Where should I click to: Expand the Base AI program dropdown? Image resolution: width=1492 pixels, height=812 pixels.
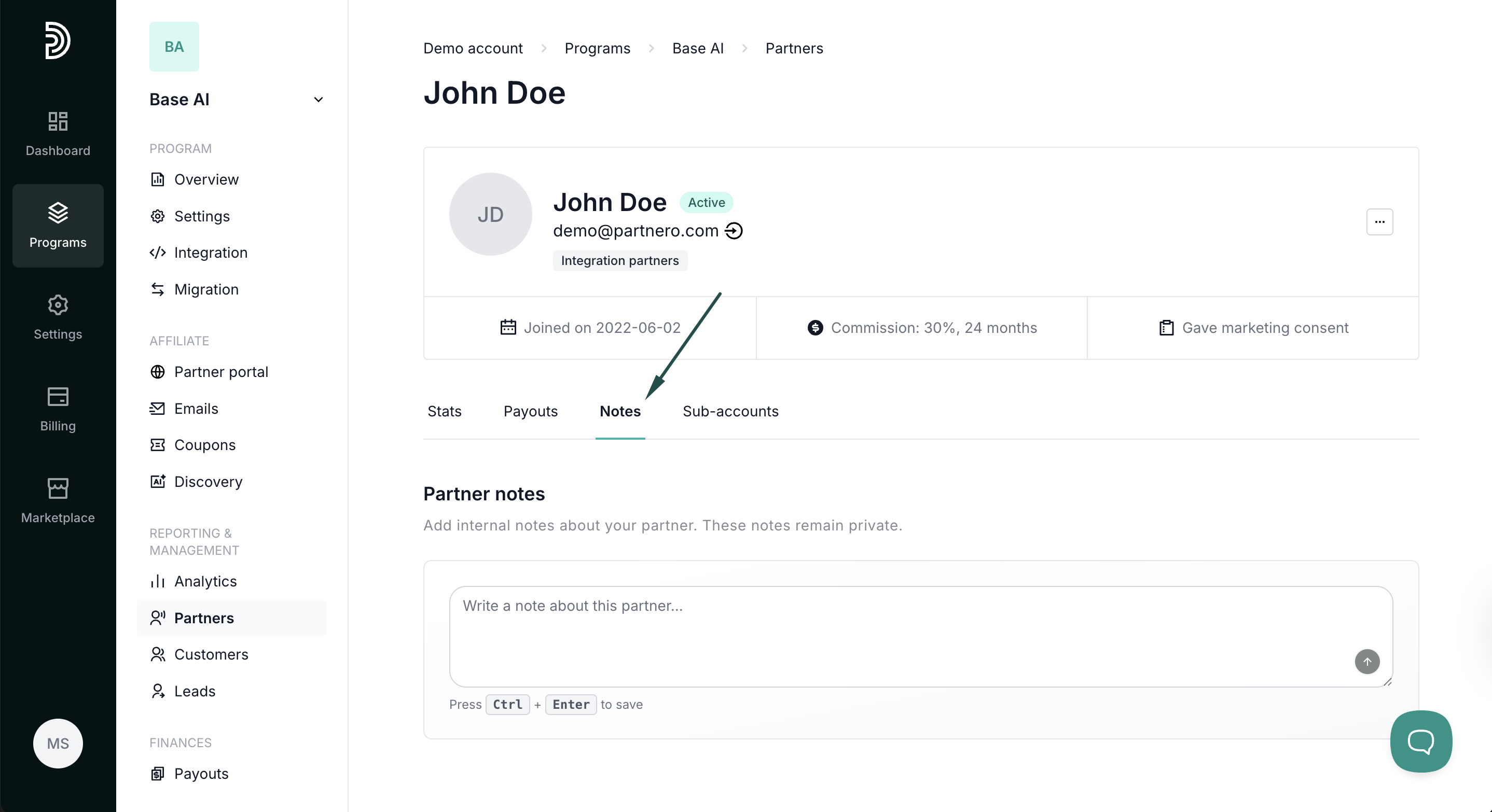(x=318, y=100)
